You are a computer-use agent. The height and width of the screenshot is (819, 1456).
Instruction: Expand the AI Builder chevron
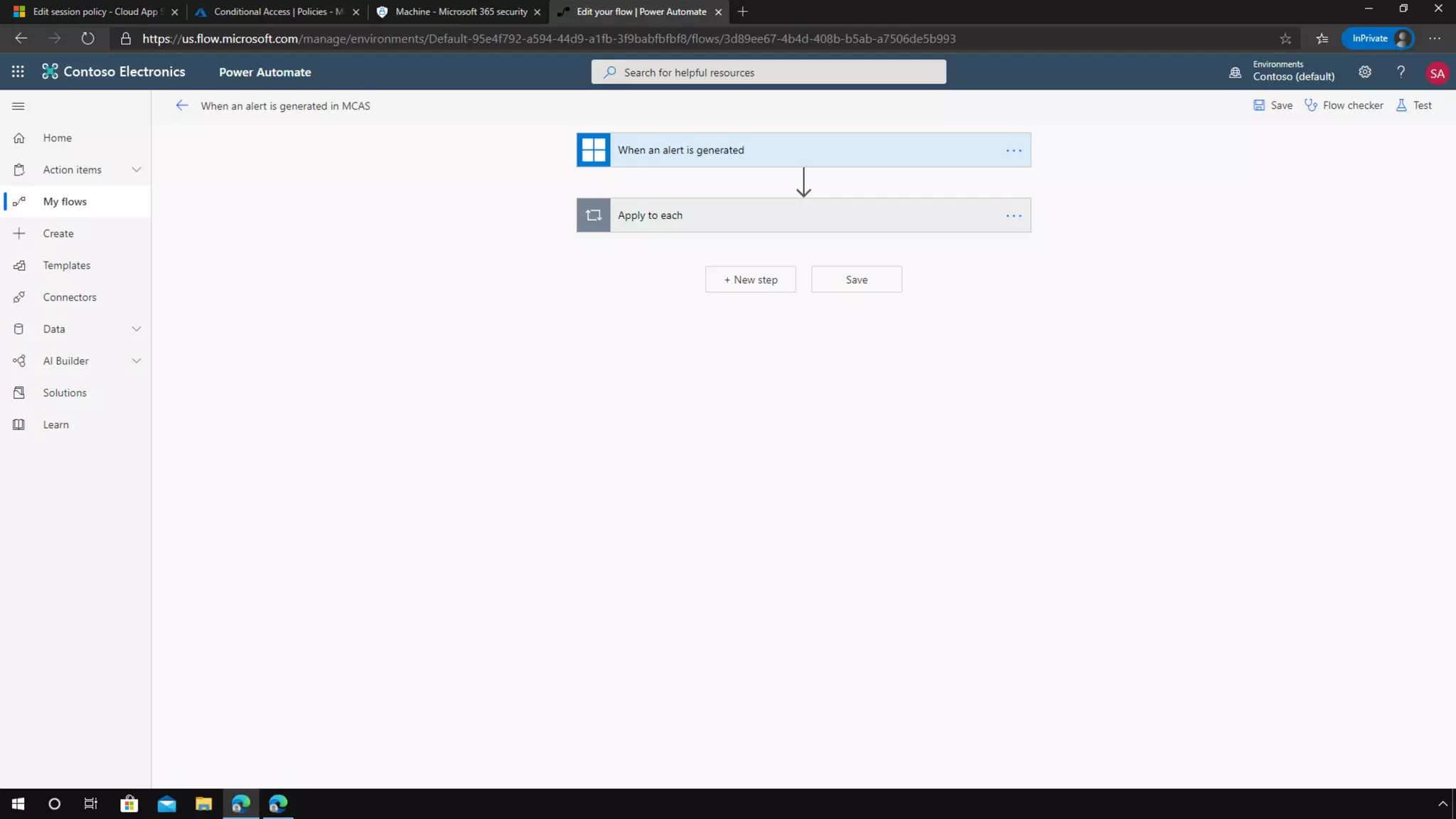(x=136, y=361)
